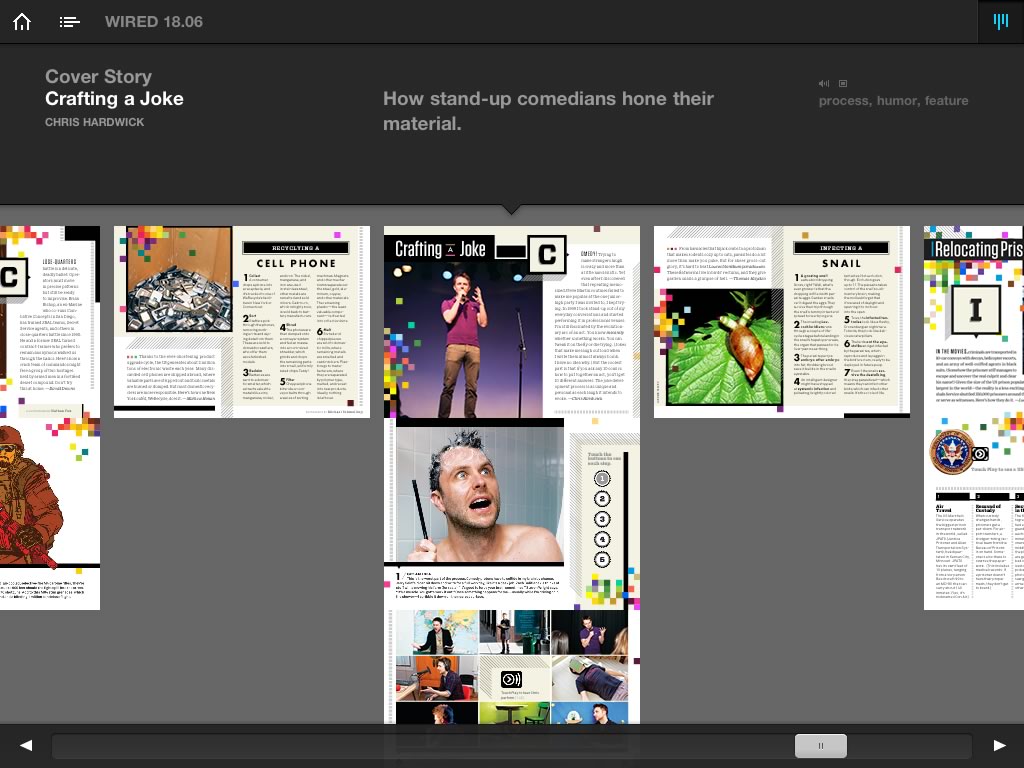
Task: Click the author name CHRIS HARDWICK
Action: [x=95, y=122]
